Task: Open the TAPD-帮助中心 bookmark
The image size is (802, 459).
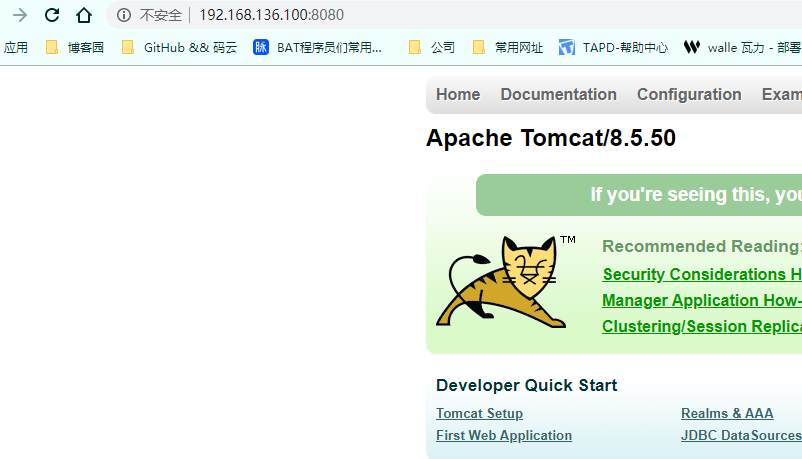Action: pyautogui.click(x=613, y=48)
